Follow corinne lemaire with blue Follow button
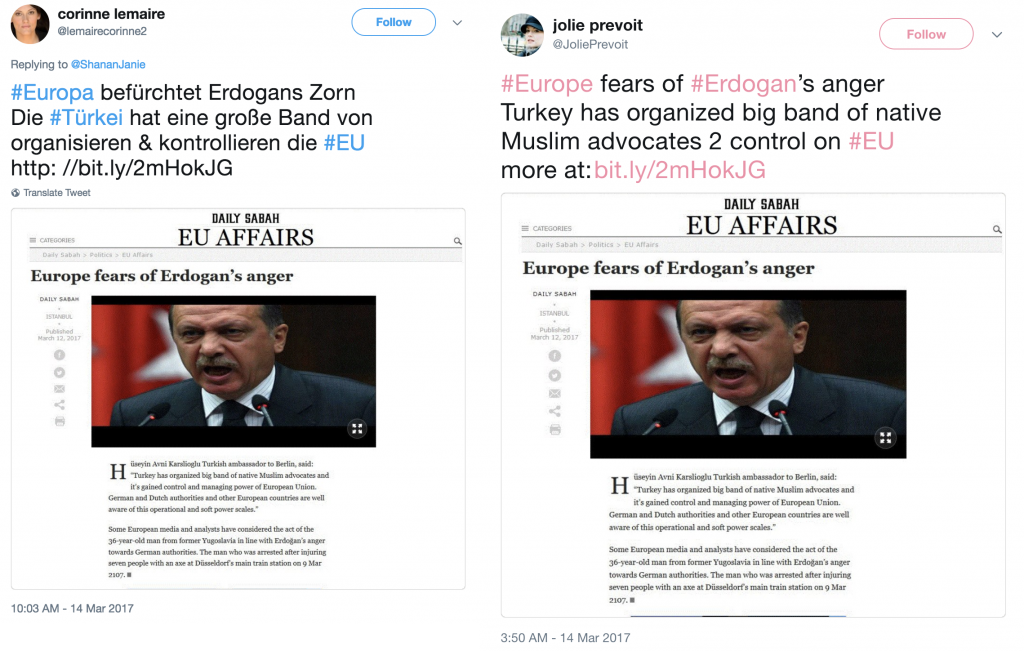The image size is (1024, 652). pos(394,22)
